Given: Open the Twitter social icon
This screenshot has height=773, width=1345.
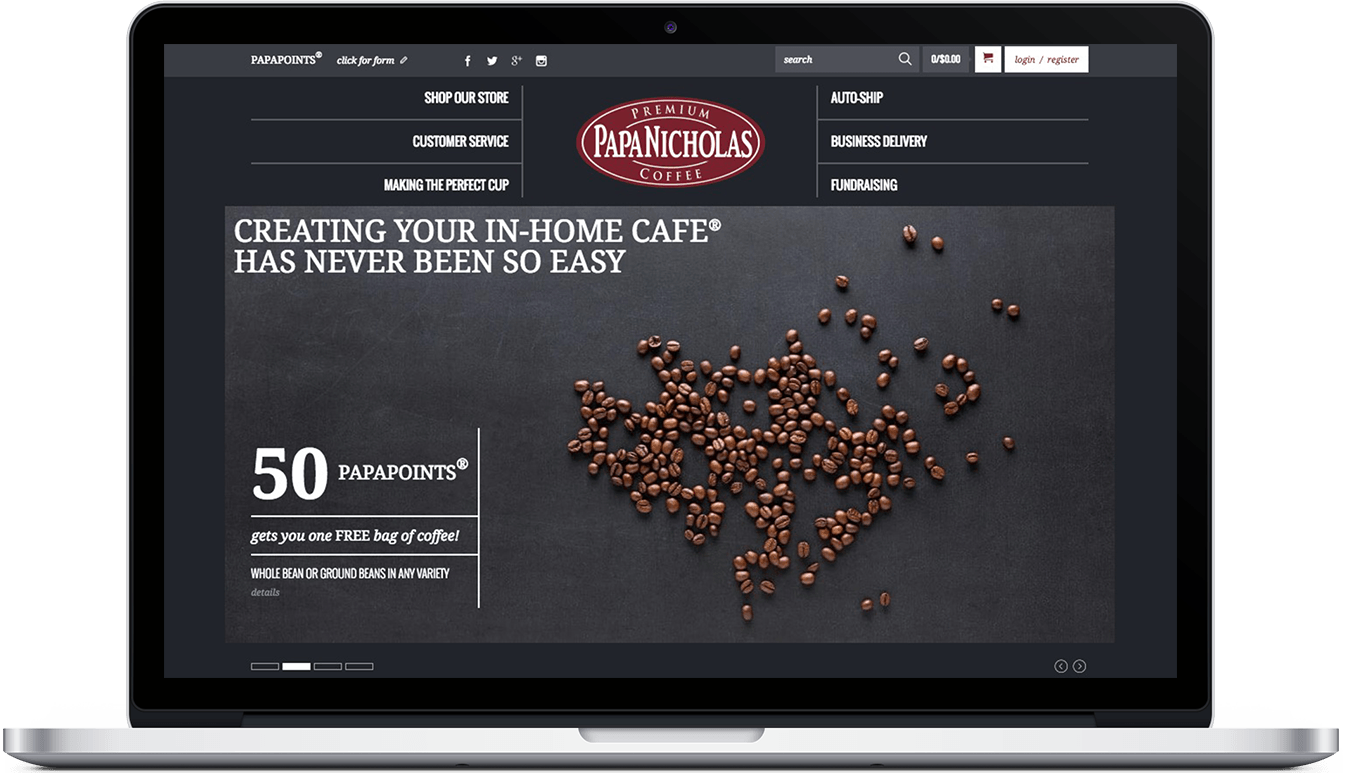Looking at the screenshot, I should click(492, 61).
